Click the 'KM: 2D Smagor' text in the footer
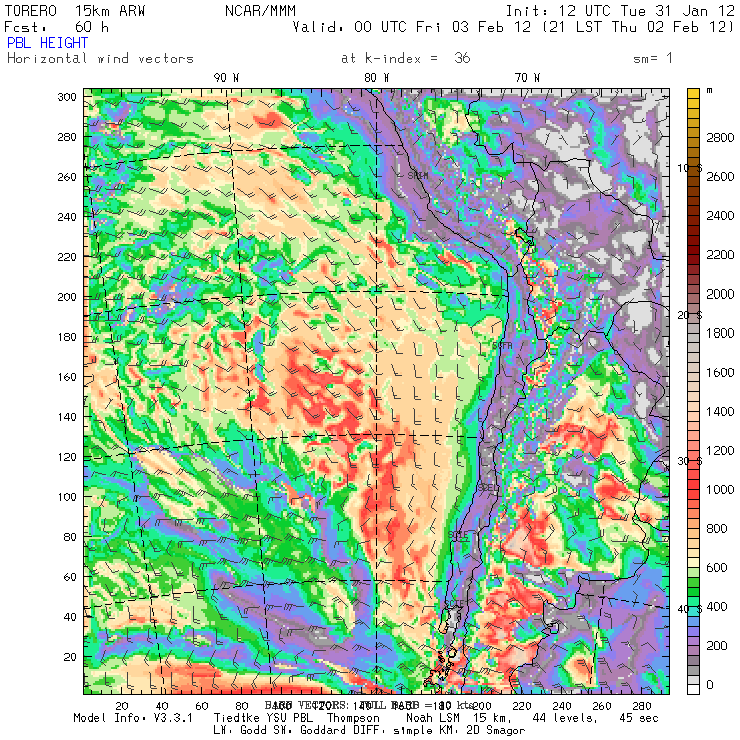Viewport: 740px width, 740px height. click(x=482, y=731)
